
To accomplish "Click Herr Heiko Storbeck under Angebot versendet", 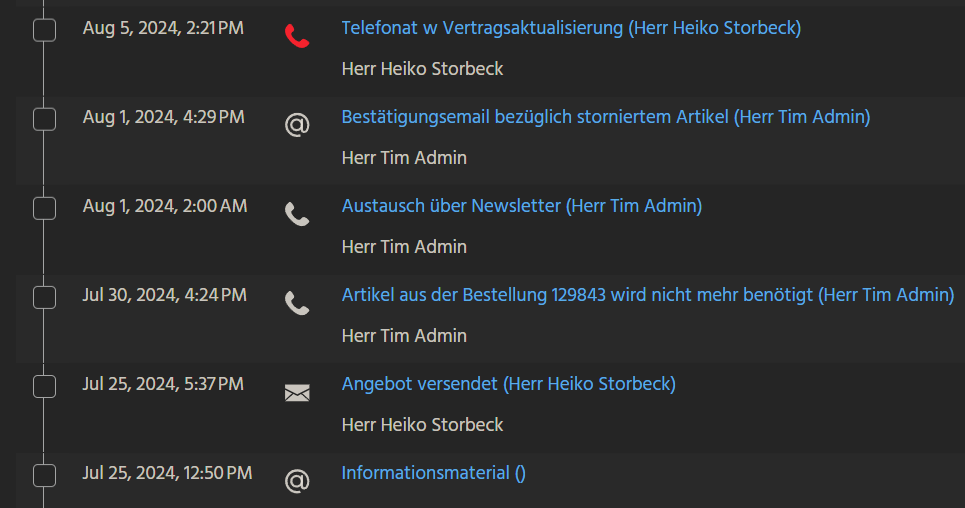I will (422, 425).
